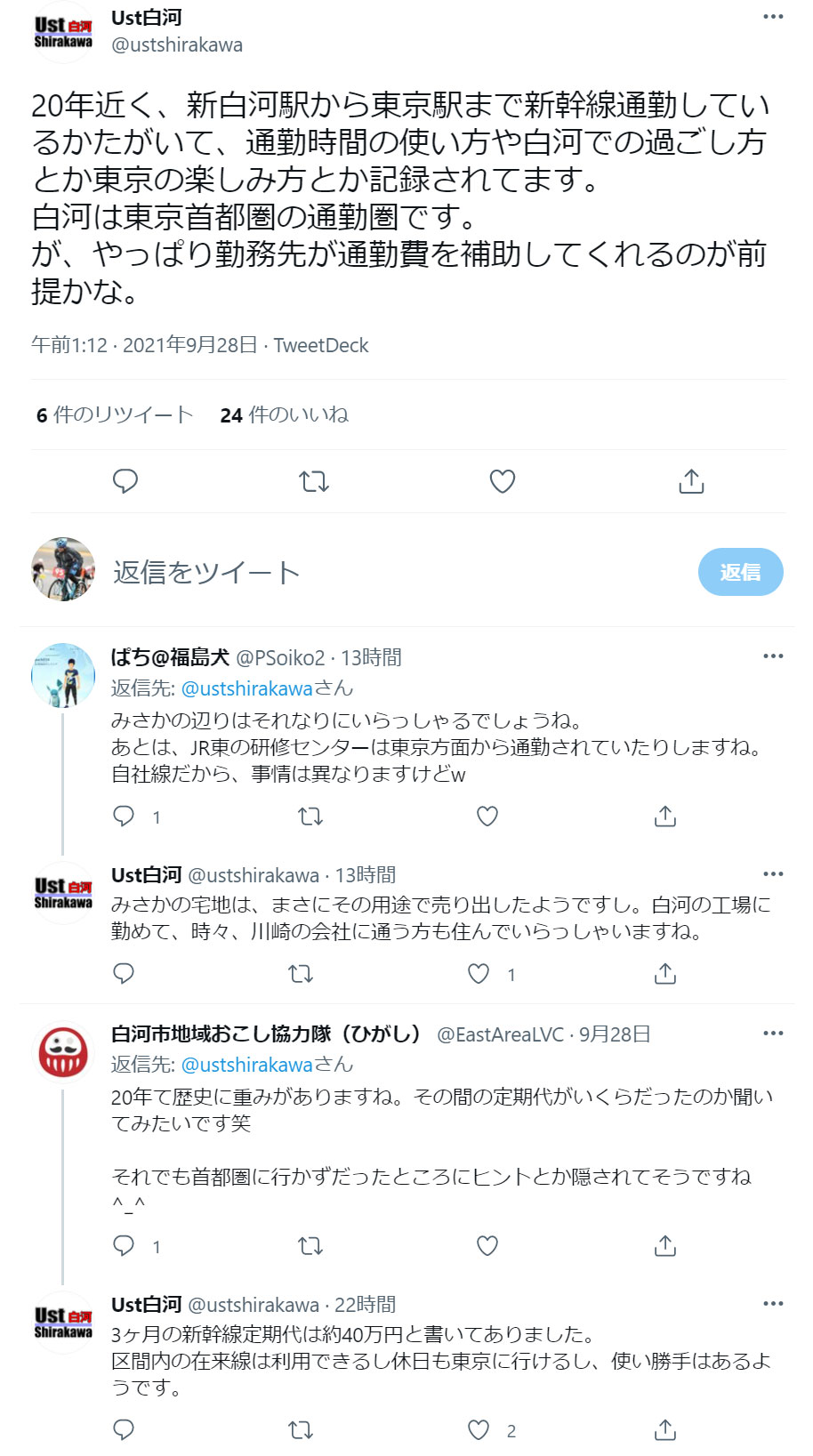The height and width of the screenshot is (1456, 813).
Task: Like the 3ヶ月の新幹線定期代 reply
Action: 479,1430
